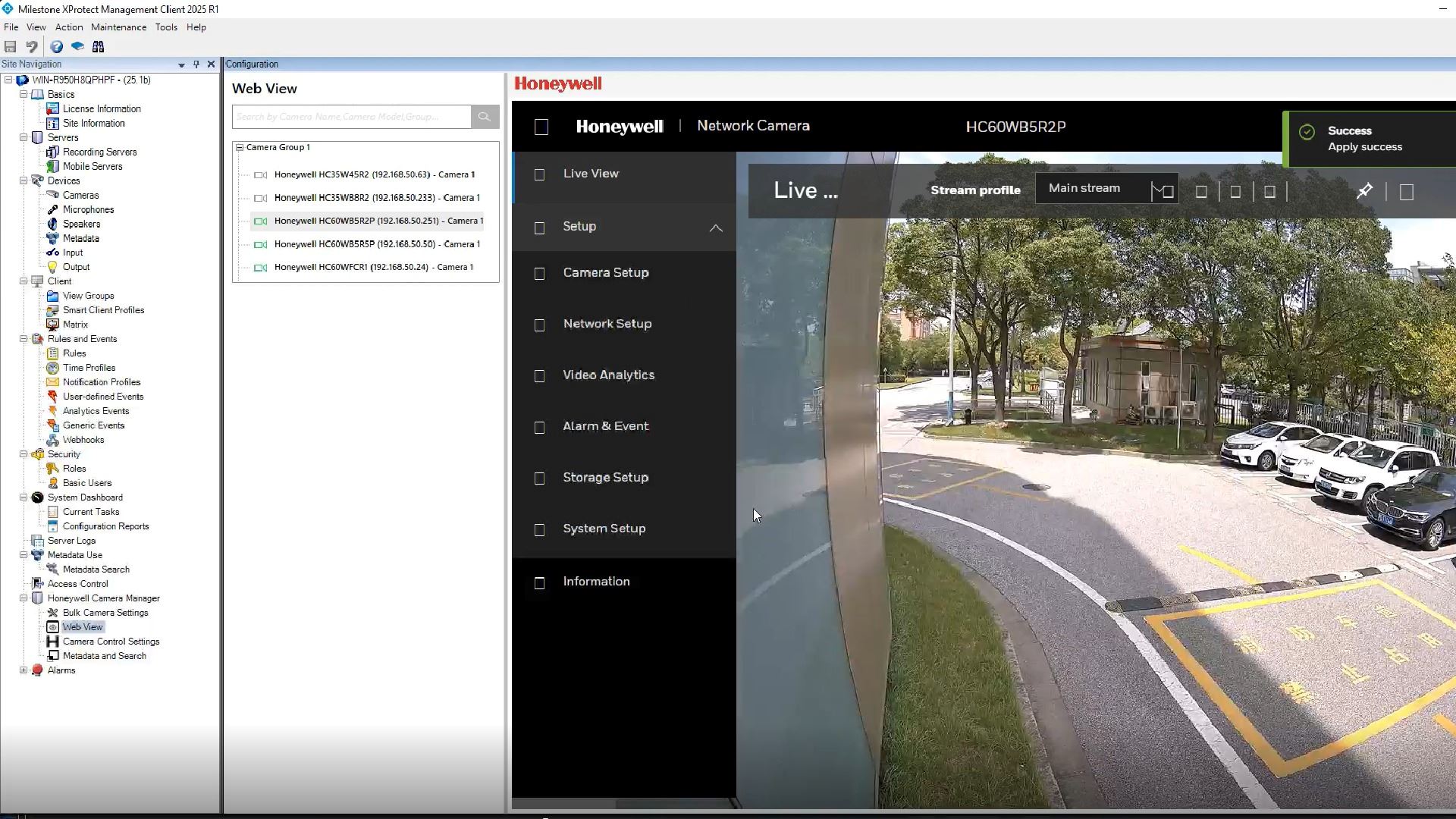Open the Main stream profile dropdown
This screenshot has height=819, width=1456.
coord(1106,189)
